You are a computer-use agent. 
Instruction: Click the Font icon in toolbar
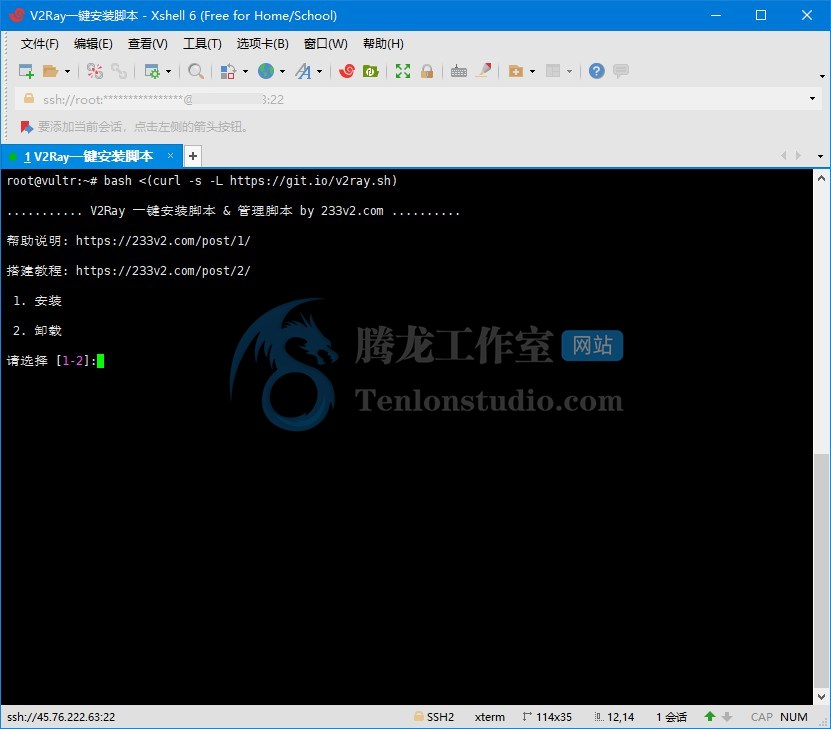pyautogui.click(x=303, y=71)
